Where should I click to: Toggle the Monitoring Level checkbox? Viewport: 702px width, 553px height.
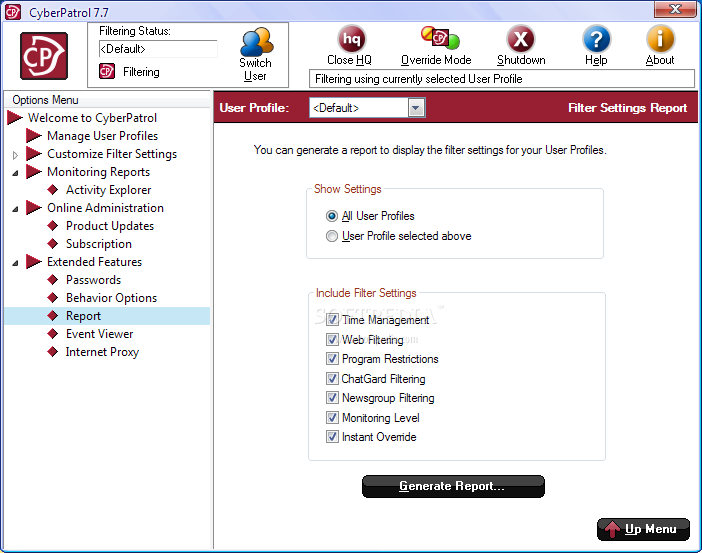[332, 417]
